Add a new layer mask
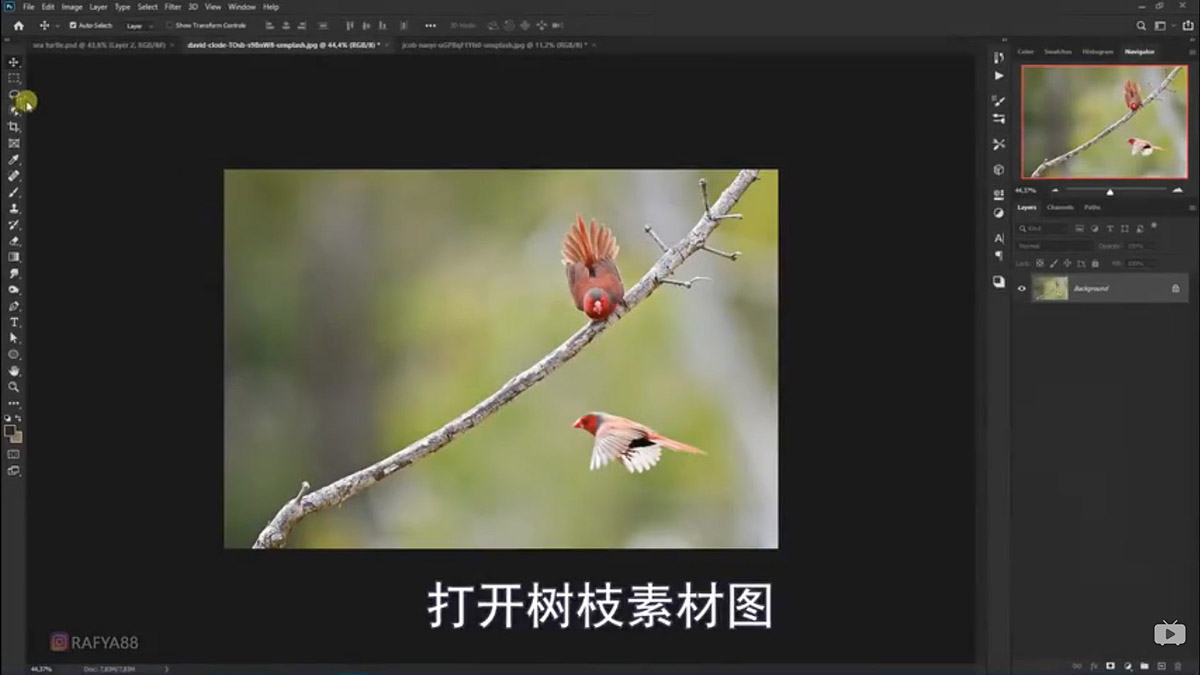This screenshot has width=1200, height=675. coord(1110,665)
